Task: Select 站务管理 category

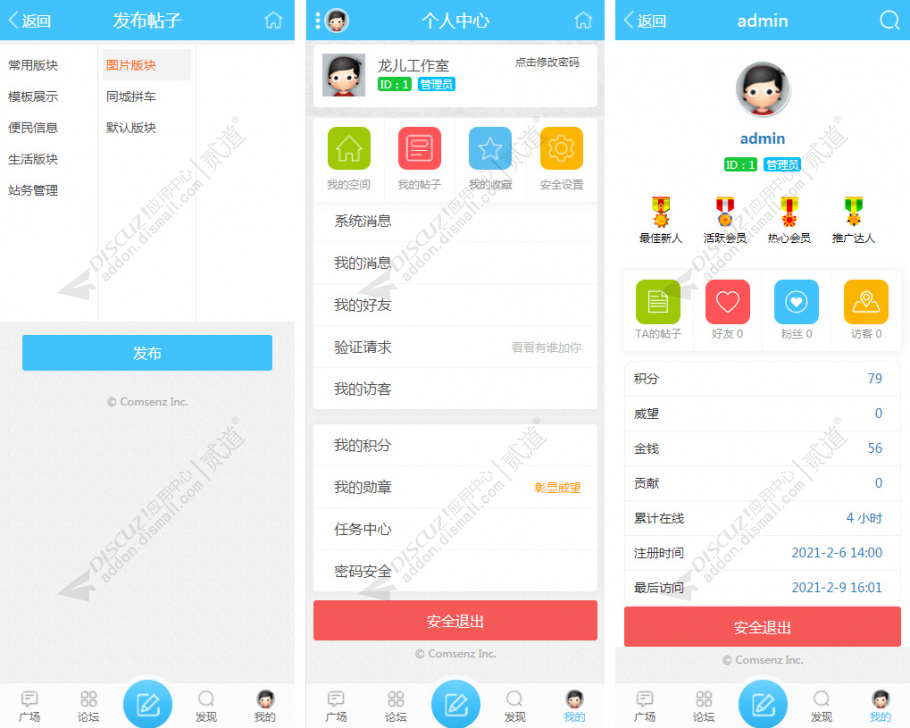Action: 33,190
